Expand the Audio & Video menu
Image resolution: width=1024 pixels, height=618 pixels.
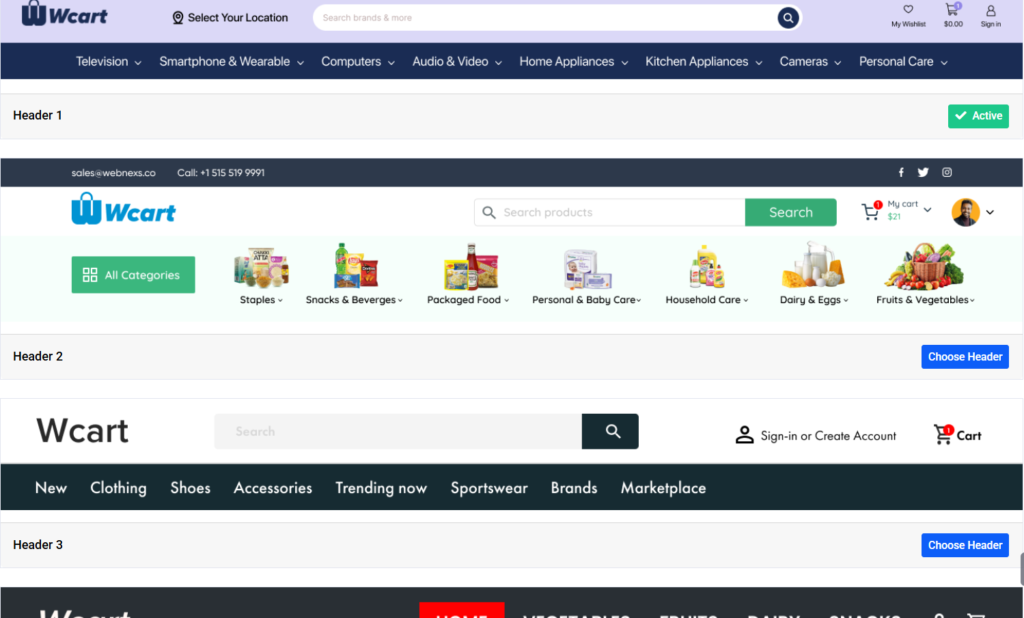[x=457, y=61]
